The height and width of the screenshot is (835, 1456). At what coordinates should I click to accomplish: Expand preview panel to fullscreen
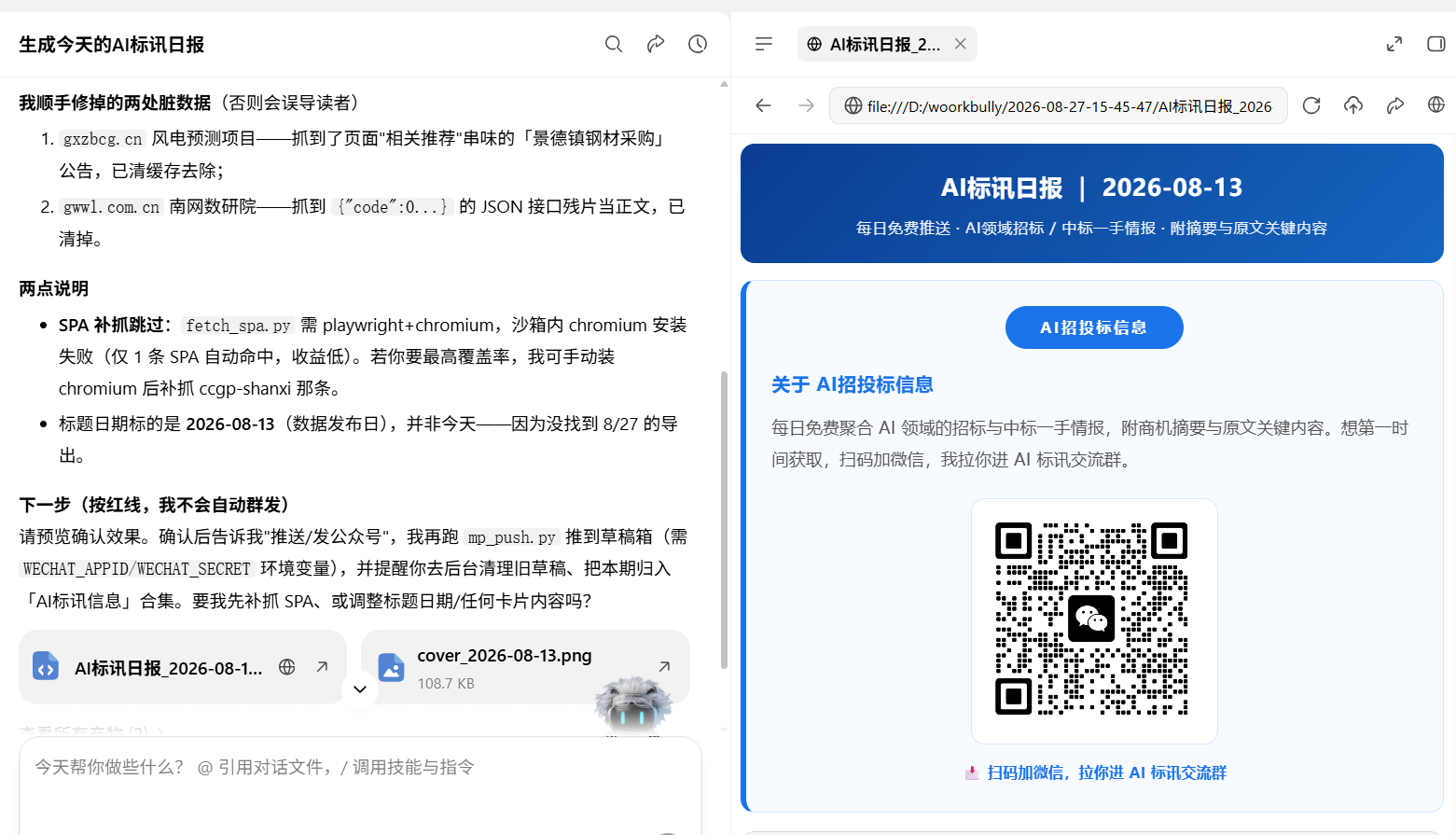tap(1394, 44)
